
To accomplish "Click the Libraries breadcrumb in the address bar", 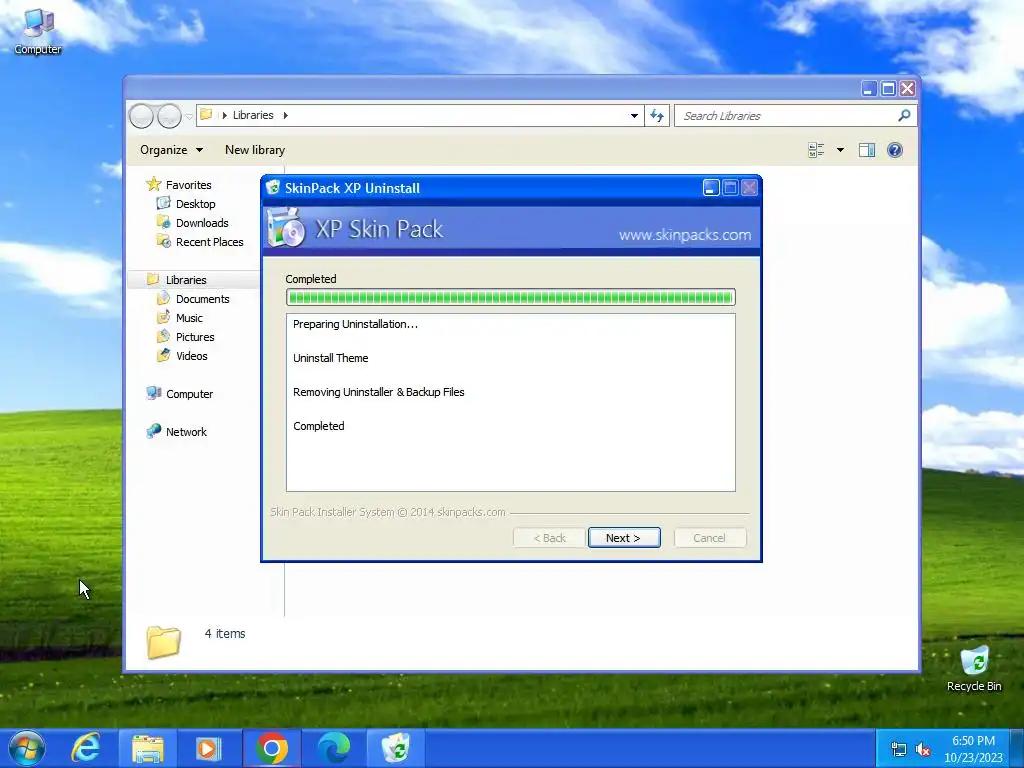I will 253,115.
